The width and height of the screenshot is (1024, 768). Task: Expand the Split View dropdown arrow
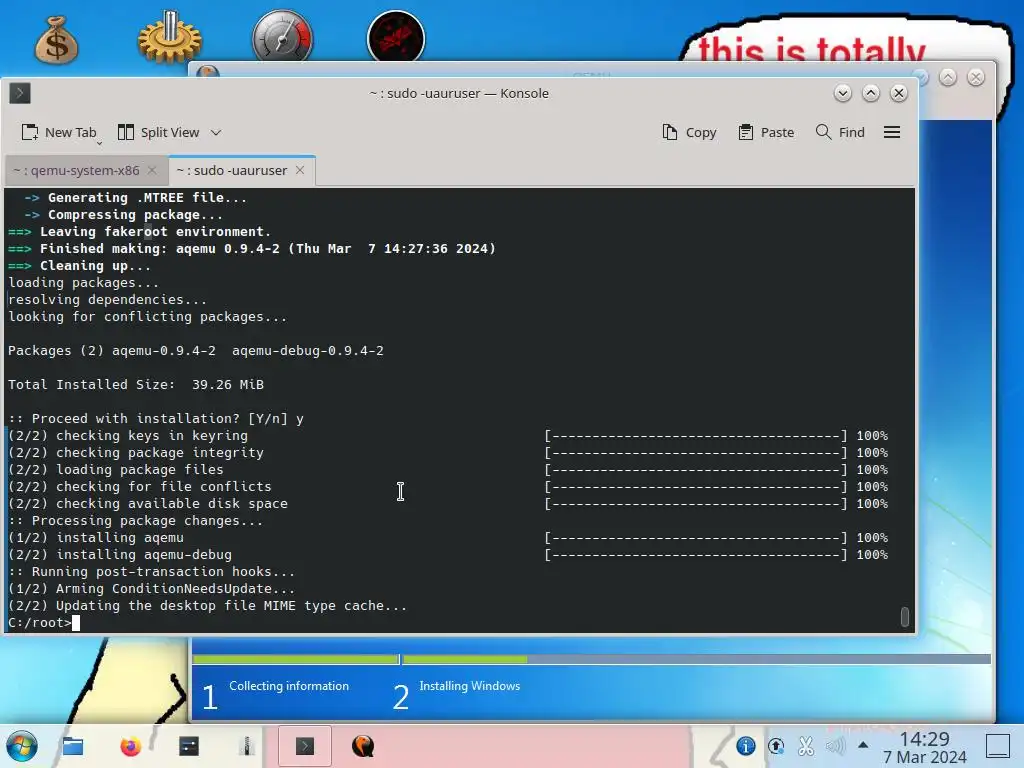tap(216, 133)
